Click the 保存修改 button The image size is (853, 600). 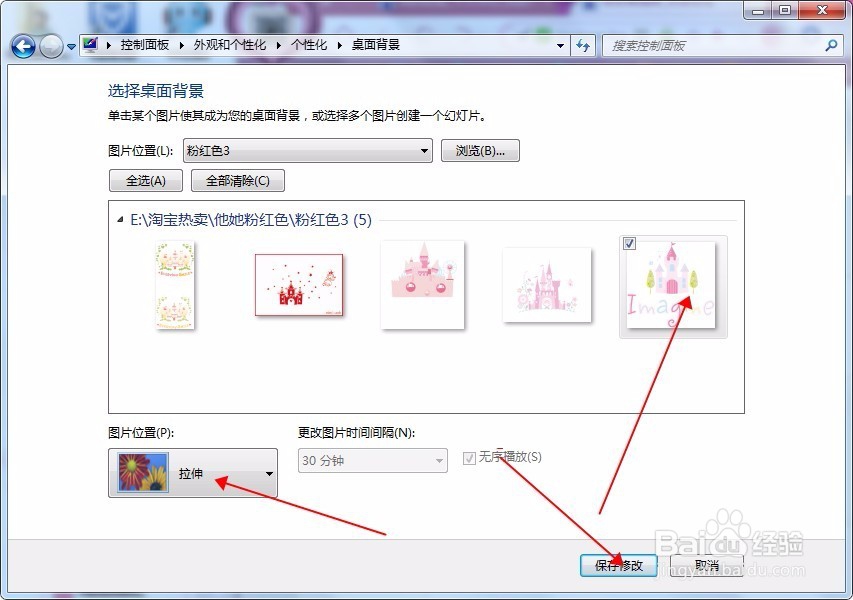pyautogui.click(x=619, y=565)
